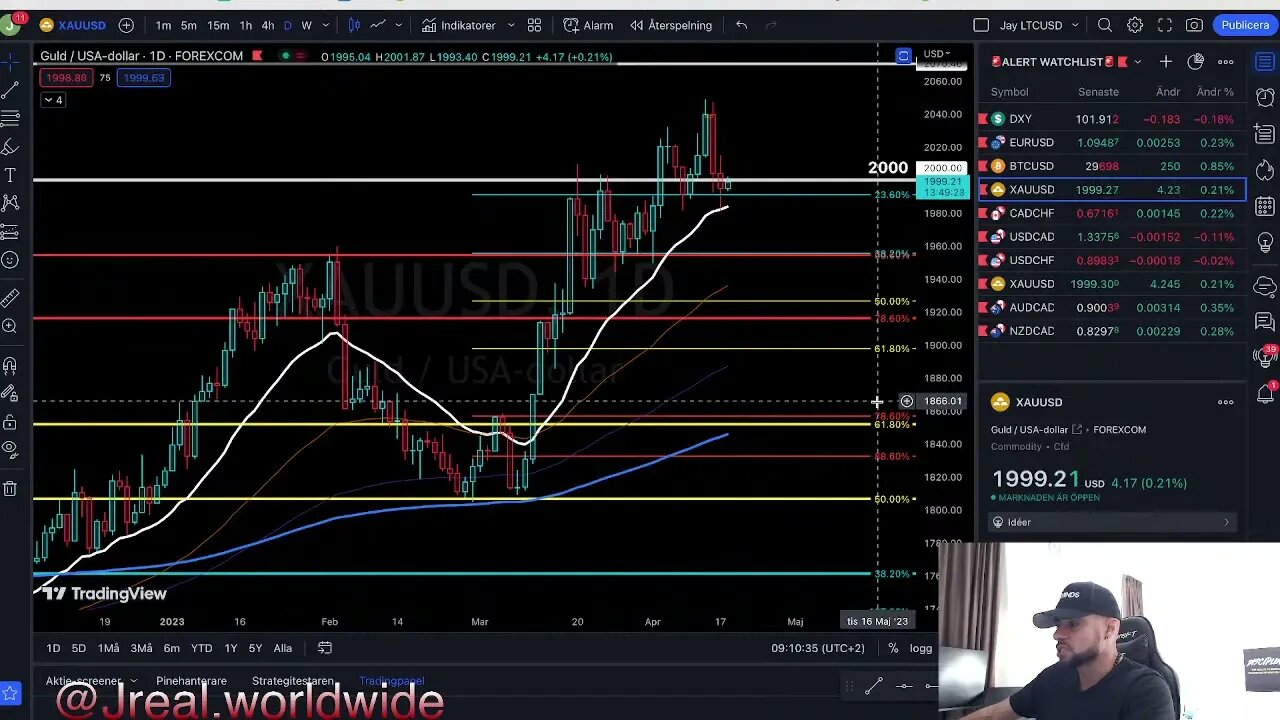Screen dimensions: 1280x720
Task: Open the USD currency dropdown on price scale
Action: click(937, 54)
